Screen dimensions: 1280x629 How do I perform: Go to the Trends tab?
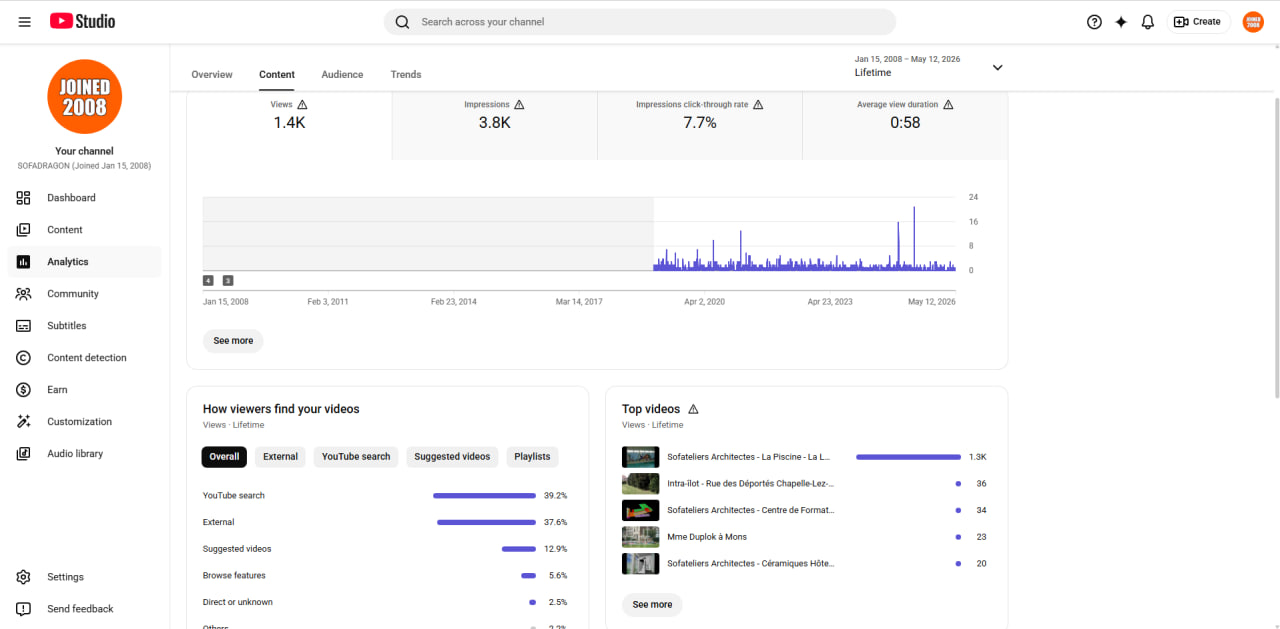click(x=406, y=74)
